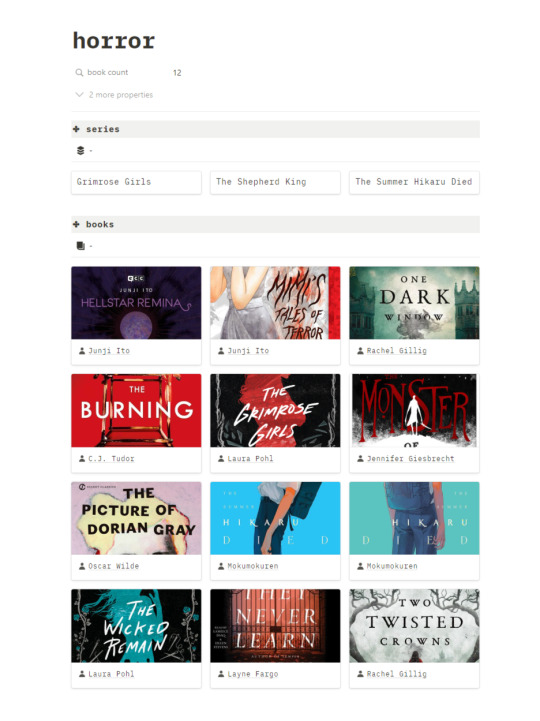Open The Grimrose Girls book cover
The width and height of the screenshot is (540, 721).
[x=275, y=411]
